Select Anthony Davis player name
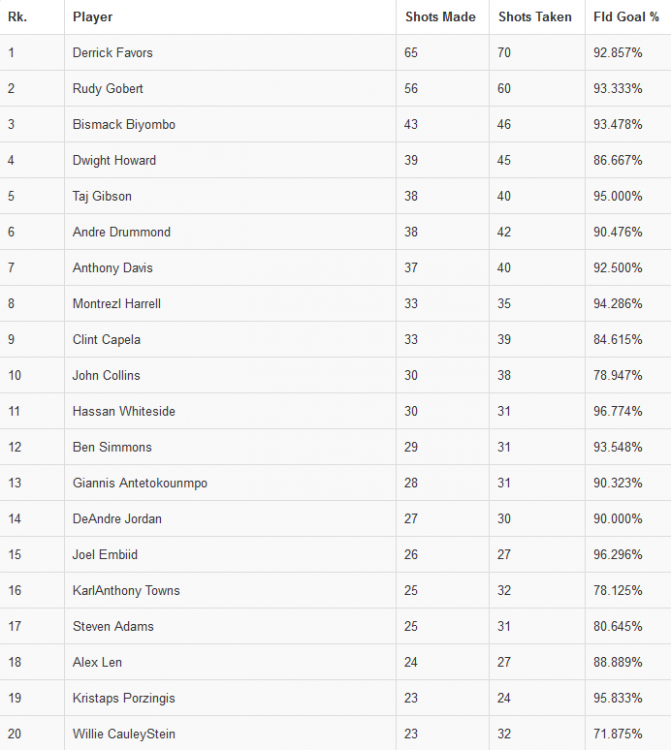 pyautogui.click(x=113, y=268)
